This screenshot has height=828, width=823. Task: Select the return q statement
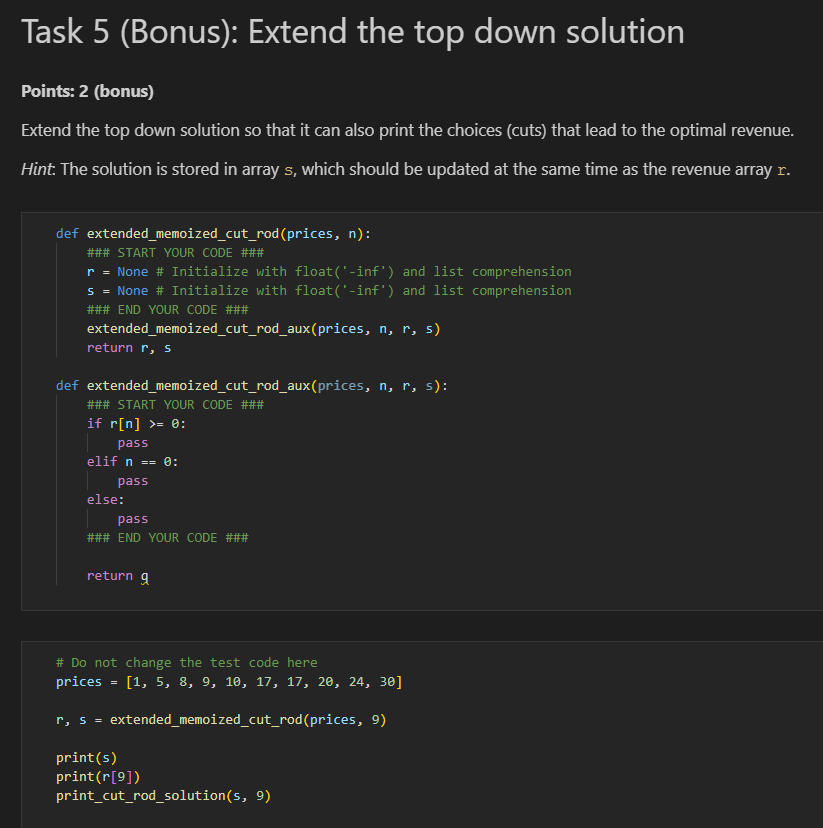pyautogui.click(x=116, y=576)
